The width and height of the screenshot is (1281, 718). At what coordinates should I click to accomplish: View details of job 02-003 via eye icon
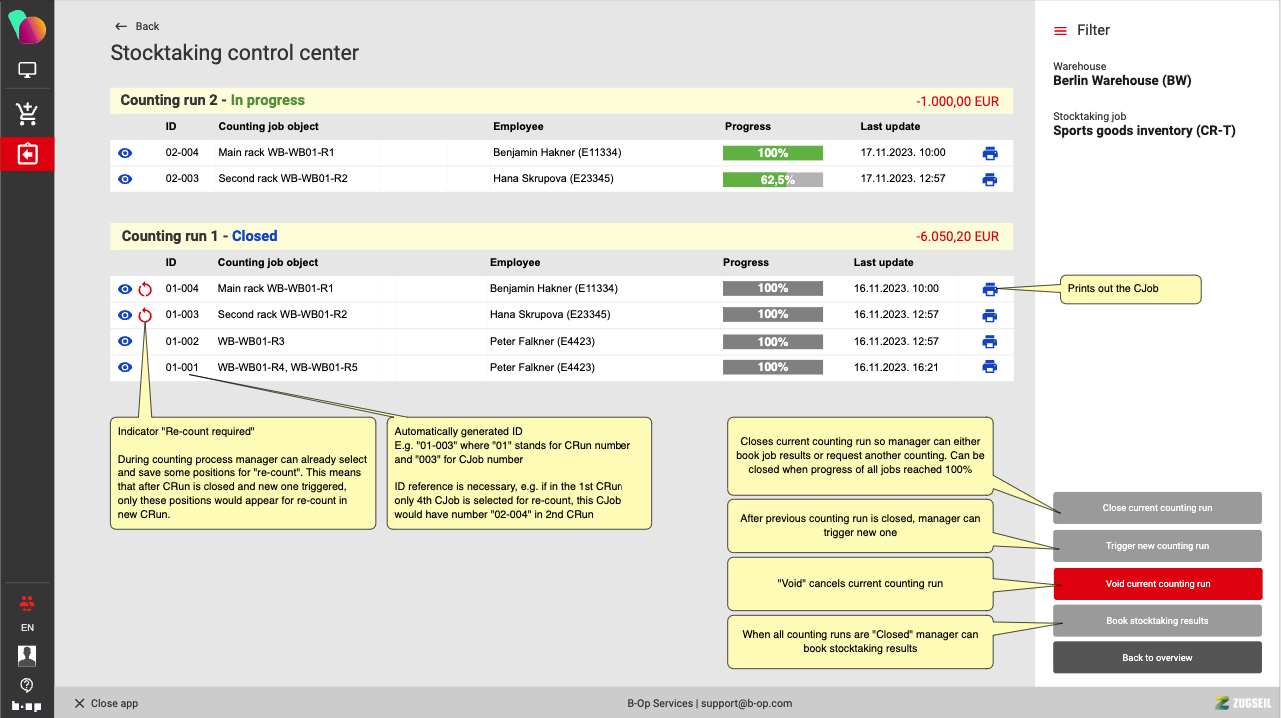coord(125,179)
